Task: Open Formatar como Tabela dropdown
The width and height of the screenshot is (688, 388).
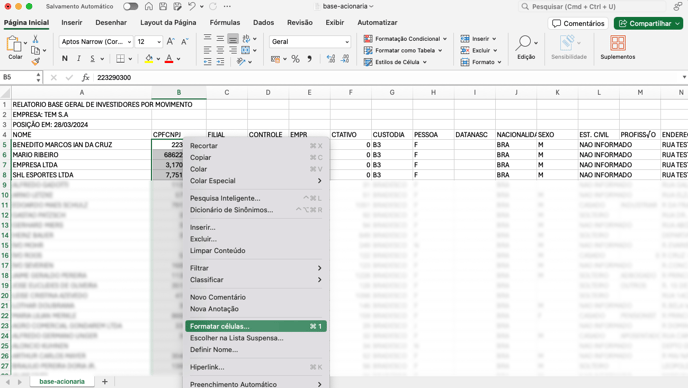Action: click(x=403, y=50)
